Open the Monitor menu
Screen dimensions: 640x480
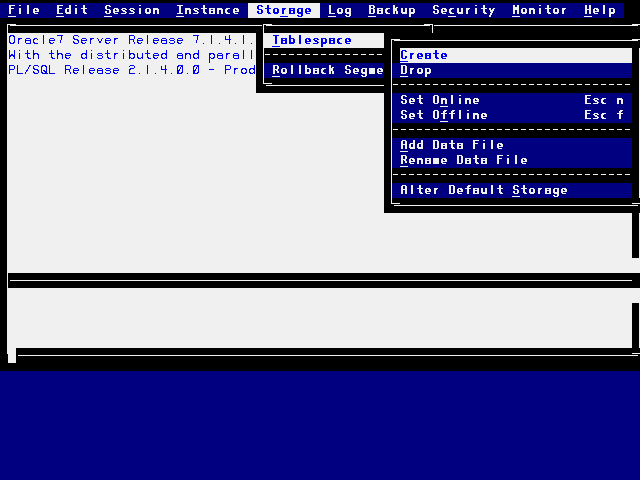tap(540, 10)
